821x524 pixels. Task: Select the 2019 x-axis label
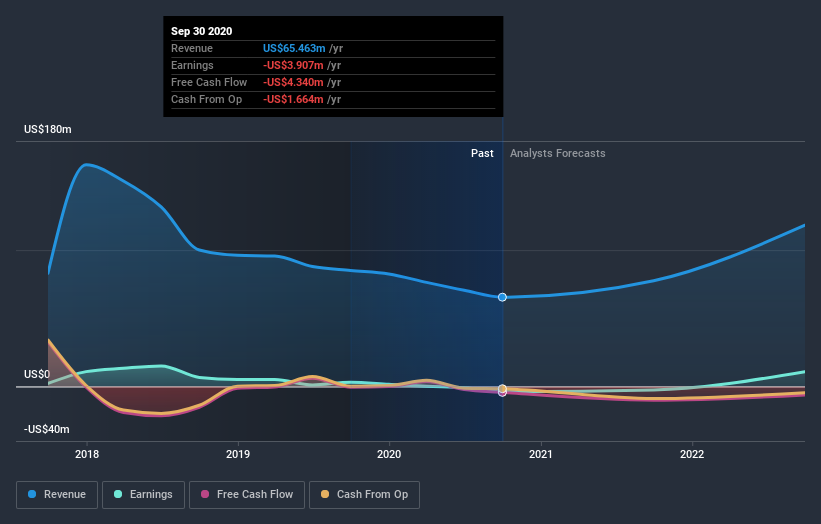pyautogui.click(x=238, y=454)
